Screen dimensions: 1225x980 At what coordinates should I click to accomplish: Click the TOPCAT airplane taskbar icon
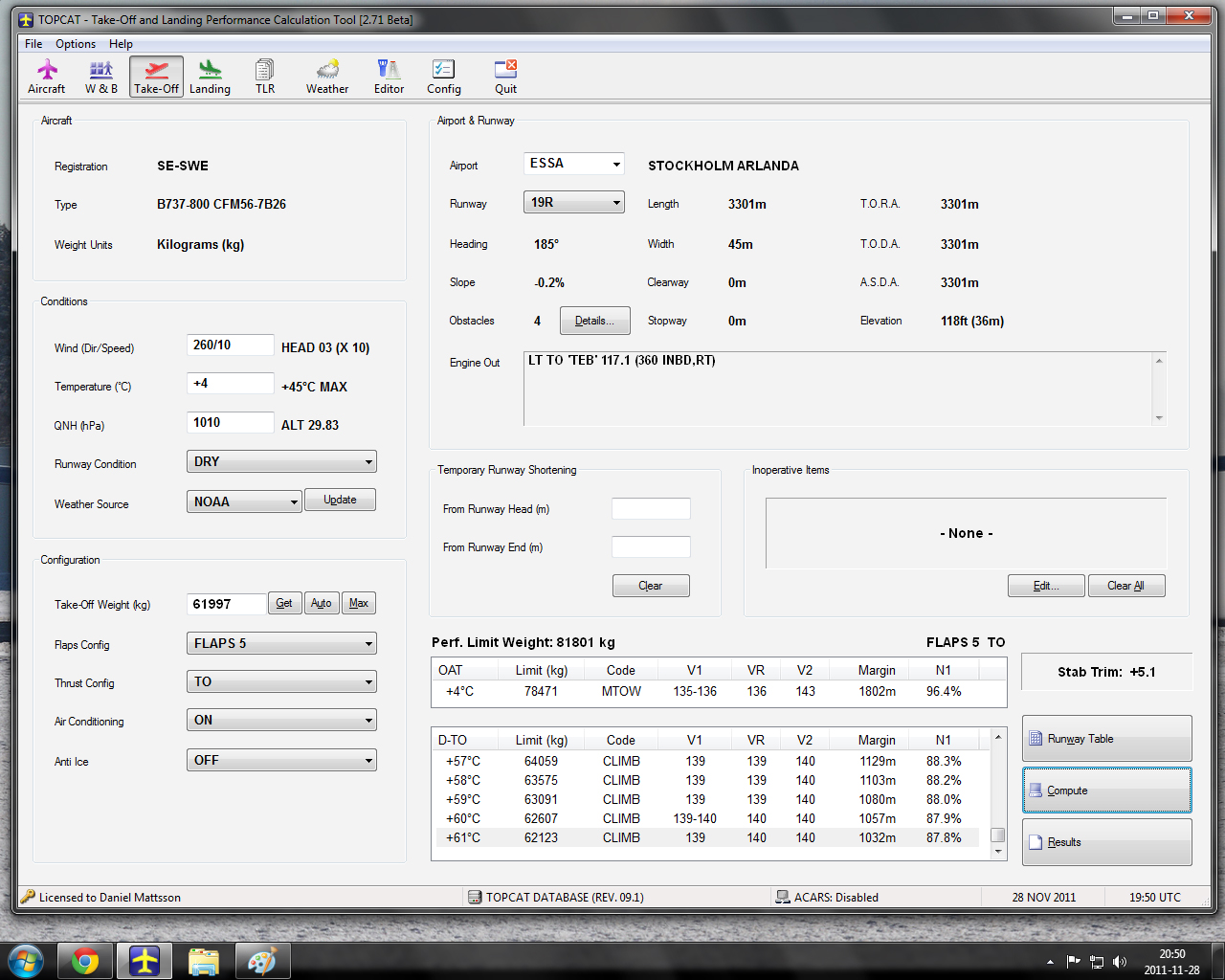point(145,961)
